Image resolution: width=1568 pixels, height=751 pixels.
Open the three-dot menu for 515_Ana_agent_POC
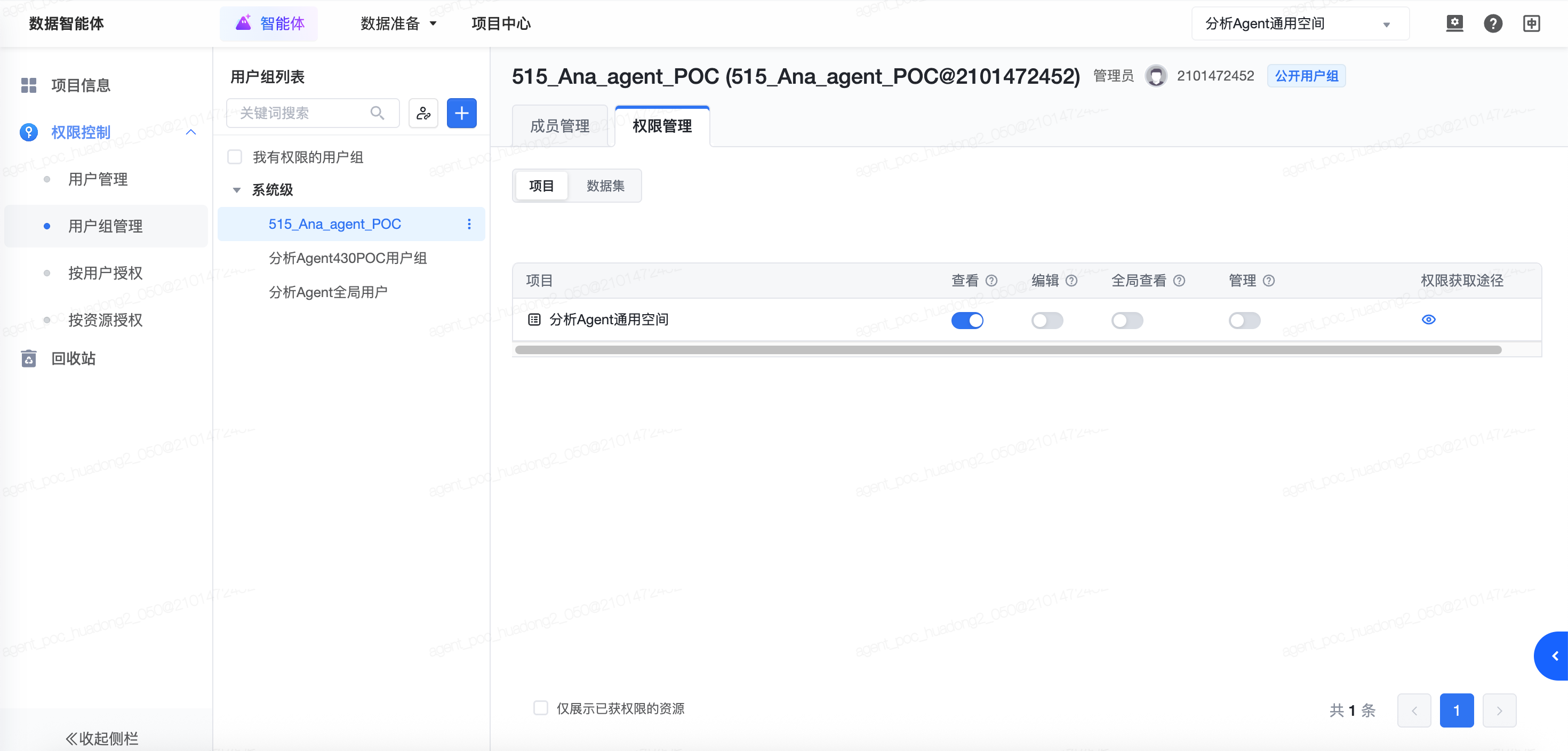[469, 224]
